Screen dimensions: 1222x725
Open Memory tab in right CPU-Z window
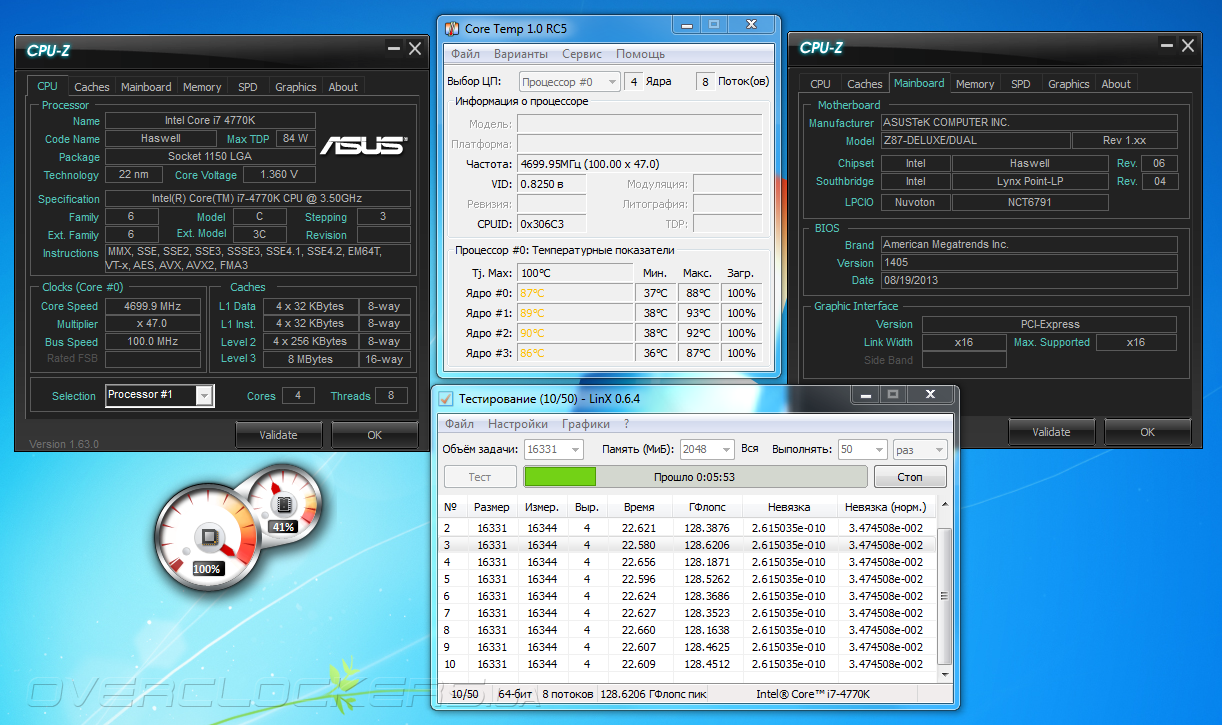(975, 84)
